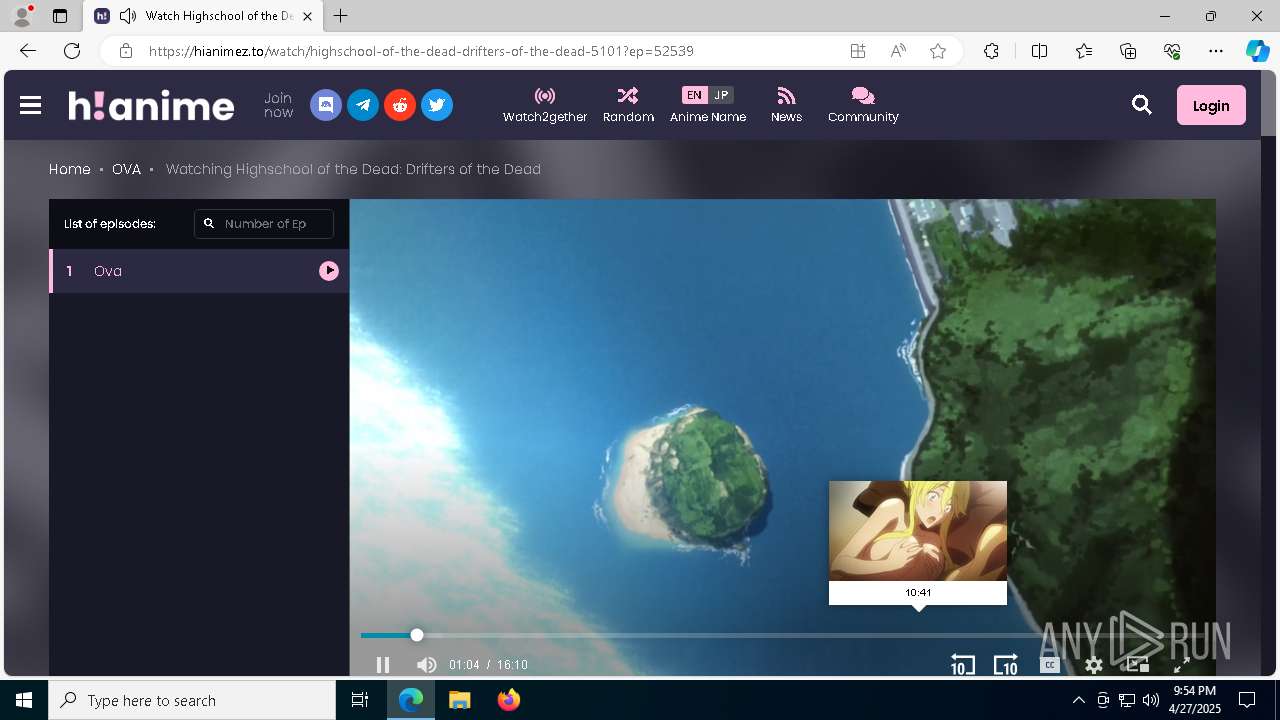
Task: Open File Explorer from the taskbar
Action: click(459, 700)
